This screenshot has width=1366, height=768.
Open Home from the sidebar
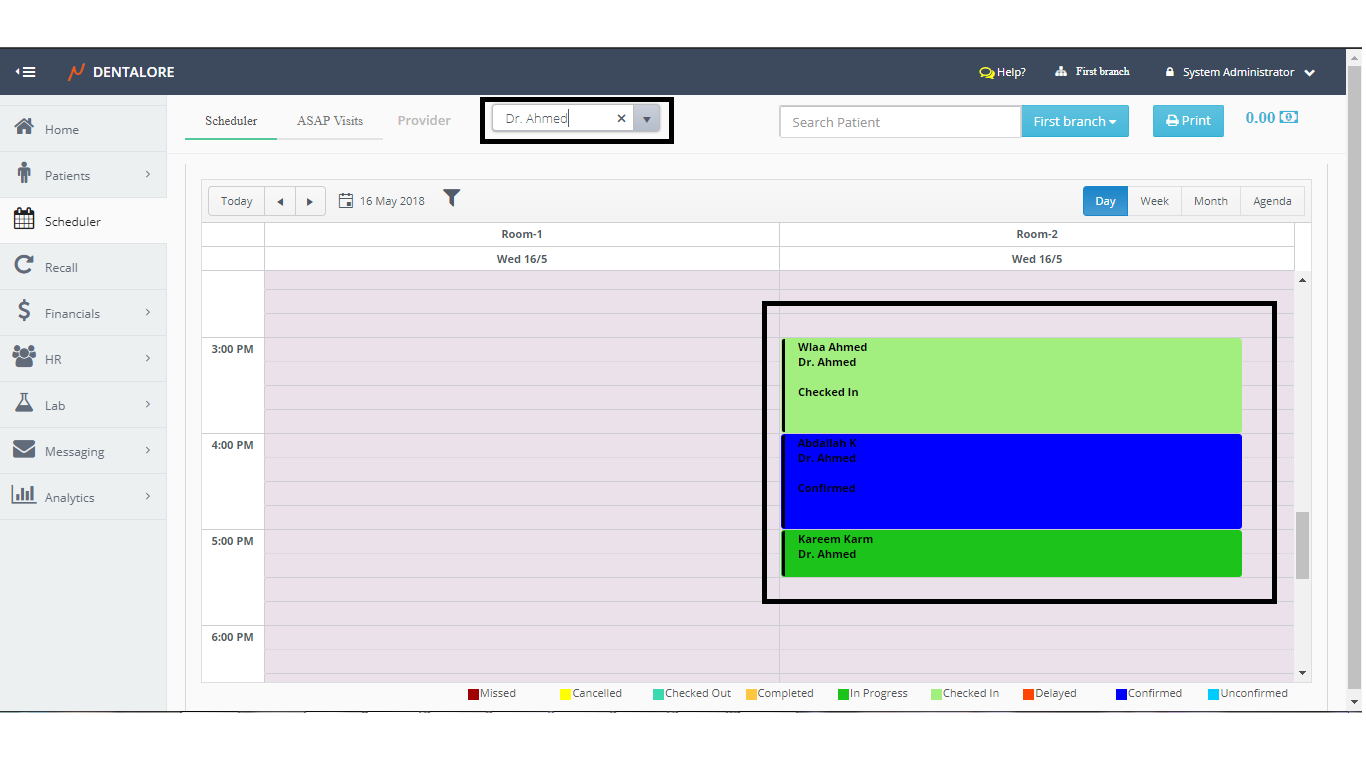(x=61, y=129)
